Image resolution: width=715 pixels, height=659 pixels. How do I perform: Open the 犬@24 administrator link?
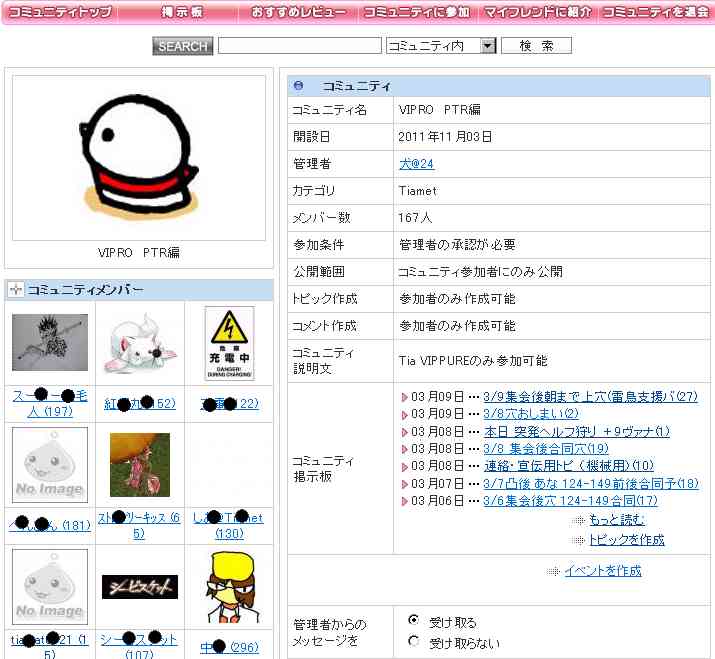(x=416, y=163)
